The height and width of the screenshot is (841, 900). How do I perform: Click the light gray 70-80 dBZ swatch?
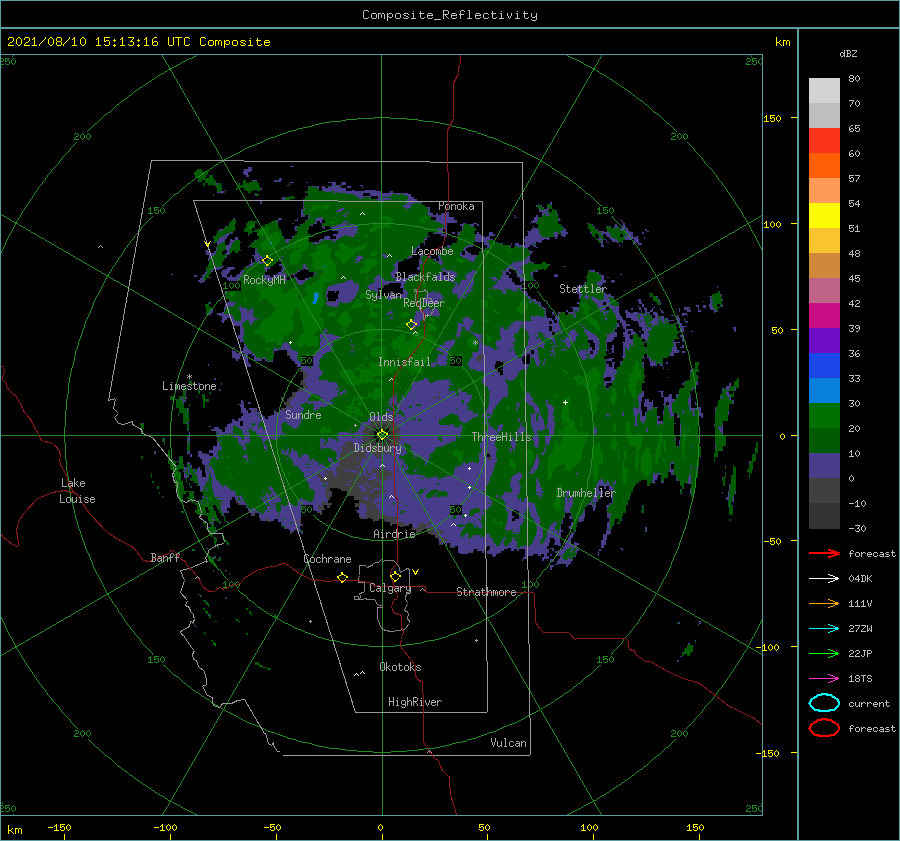point(824,91)
